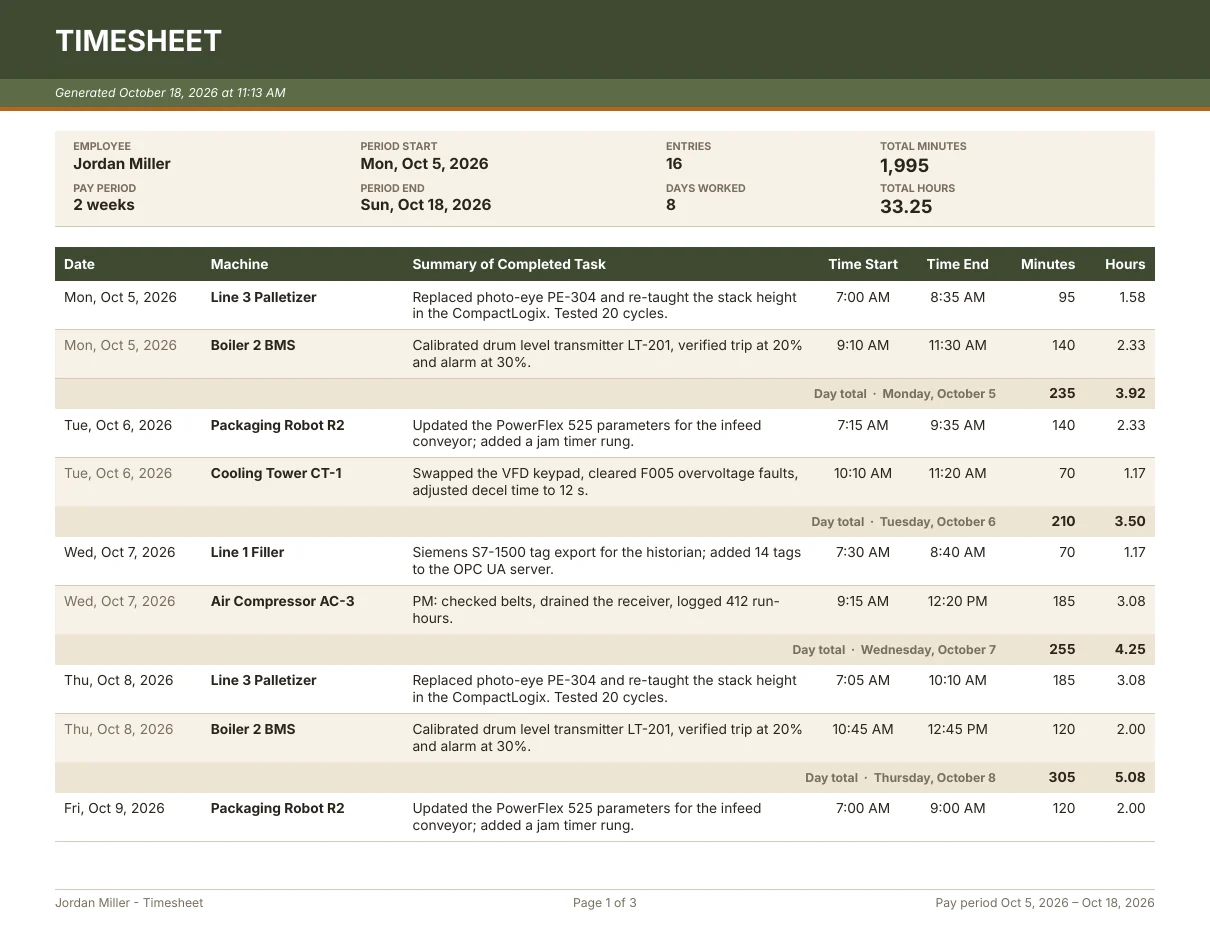Click the 'Air Compressor AC-3' machine cell

(282, 601)
